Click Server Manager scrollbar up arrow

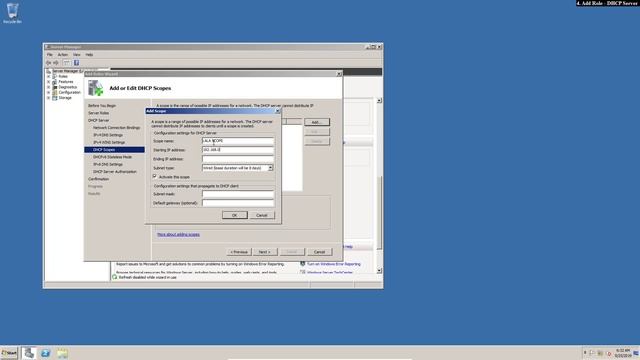[x=379, y=100]
